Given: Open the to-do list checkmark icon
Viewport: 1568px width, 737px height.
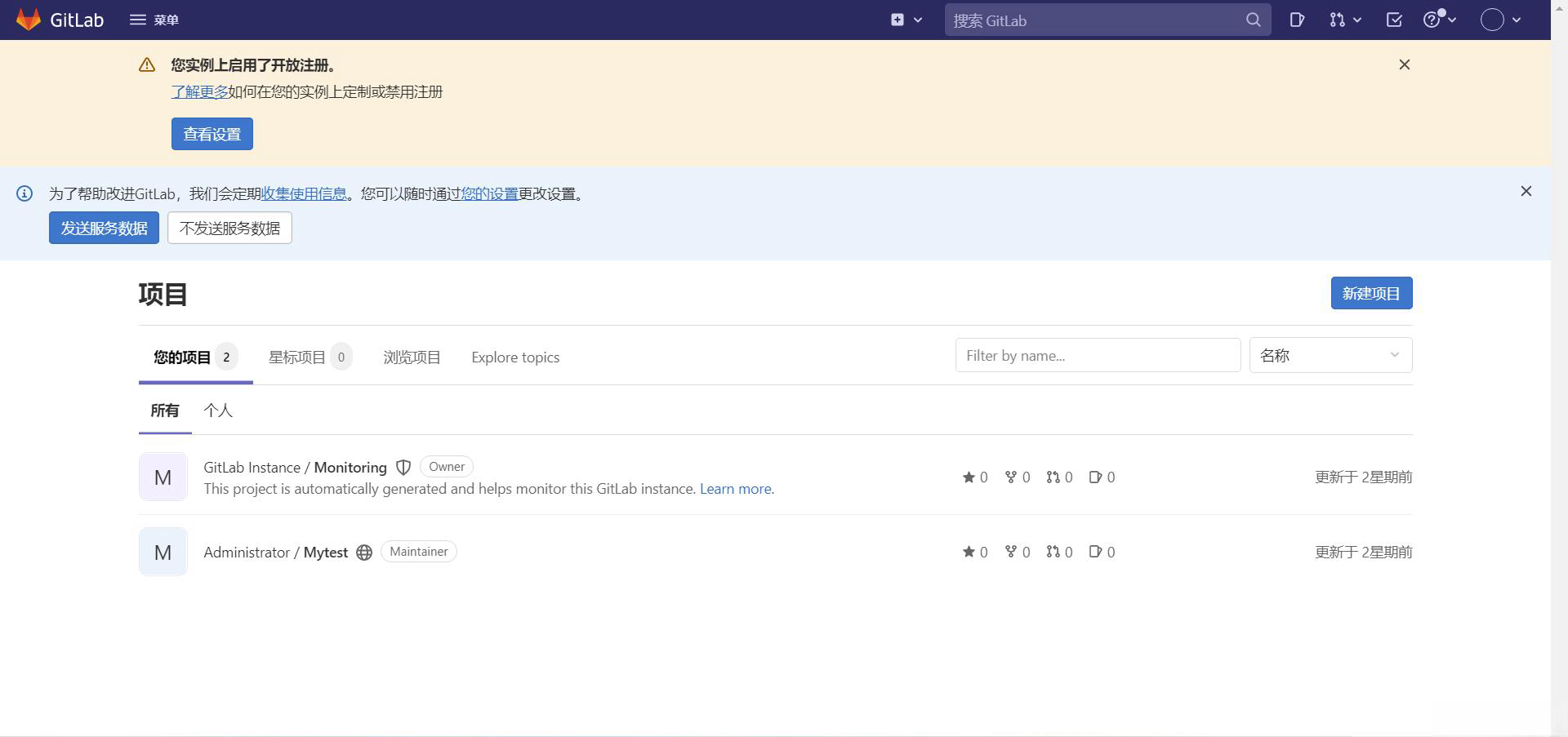Looking at the screenshot, I should [x=1394, y=20].
